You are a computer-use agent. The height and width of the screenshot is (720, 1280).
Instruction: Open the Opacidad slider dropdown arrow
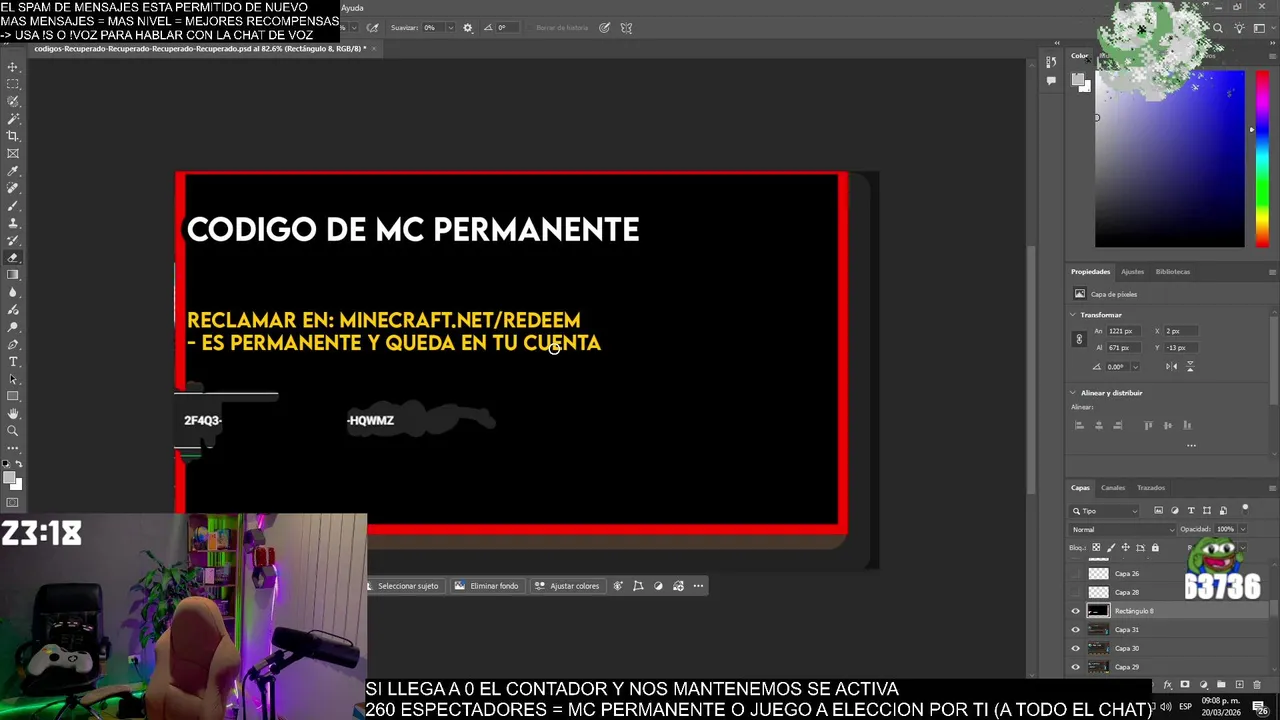click(x=1242, y=529)
